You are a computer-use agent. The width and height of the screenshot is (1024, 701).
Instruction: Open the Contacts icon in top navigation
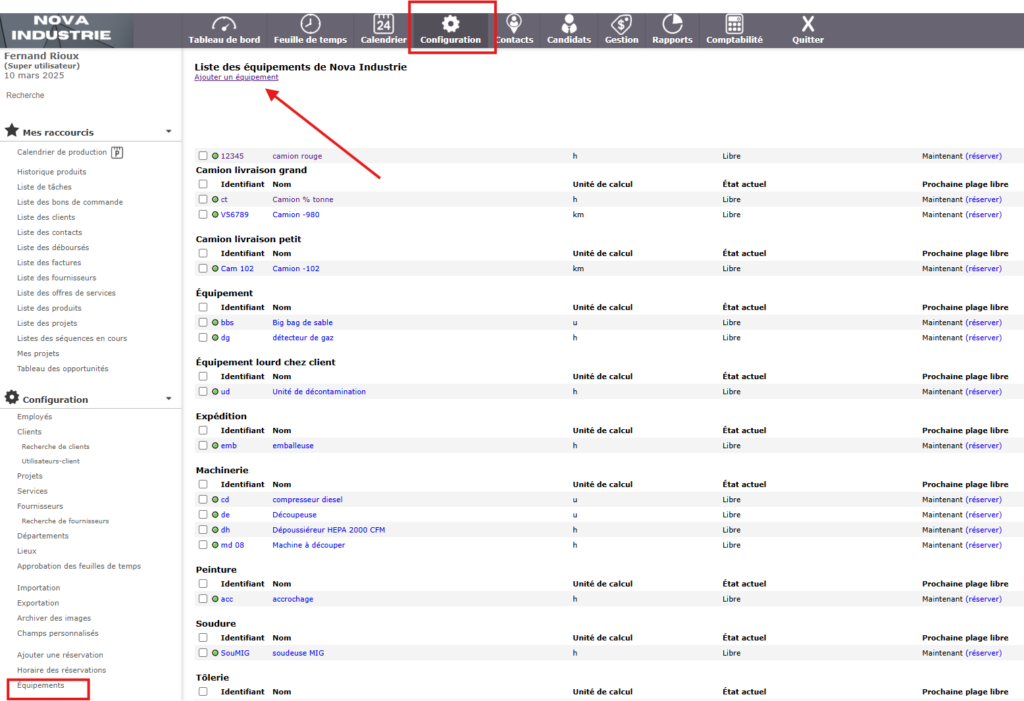pos(513,24)
